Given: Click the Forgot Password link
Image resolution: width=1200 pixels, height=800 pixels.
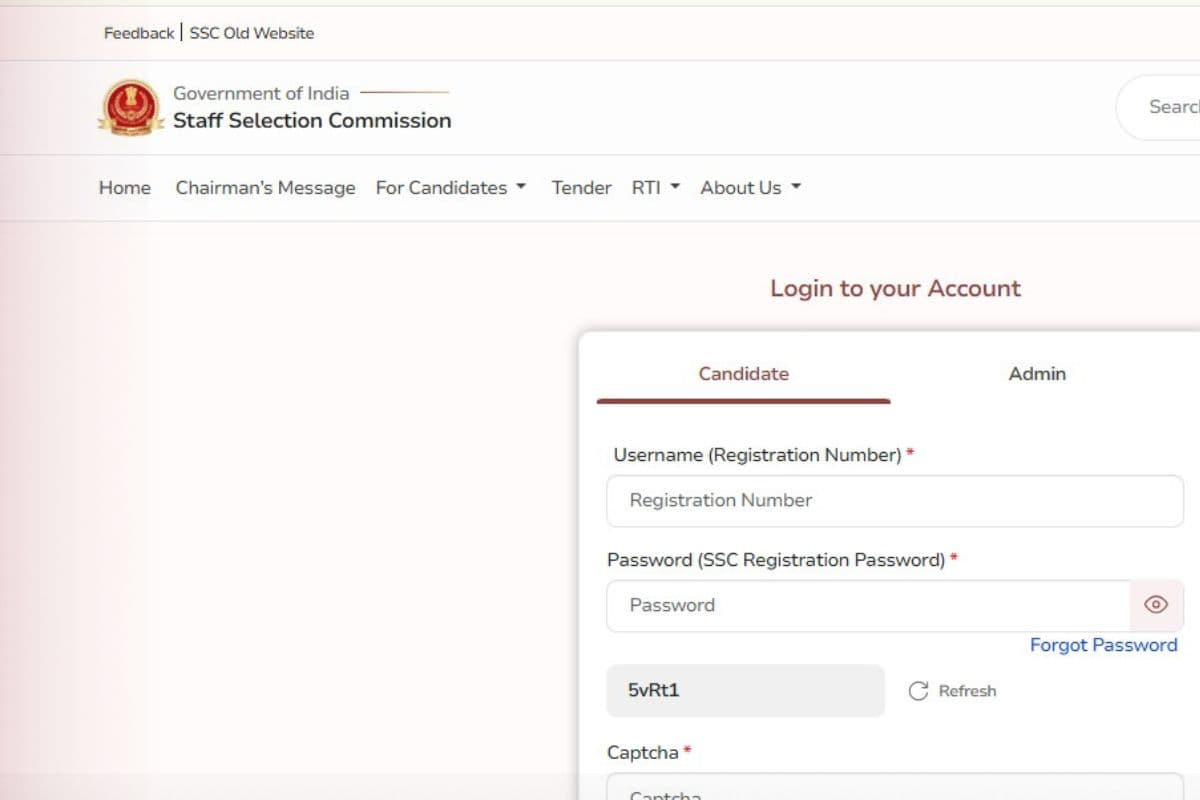Looking at the screenshot, I should 1103,645.
